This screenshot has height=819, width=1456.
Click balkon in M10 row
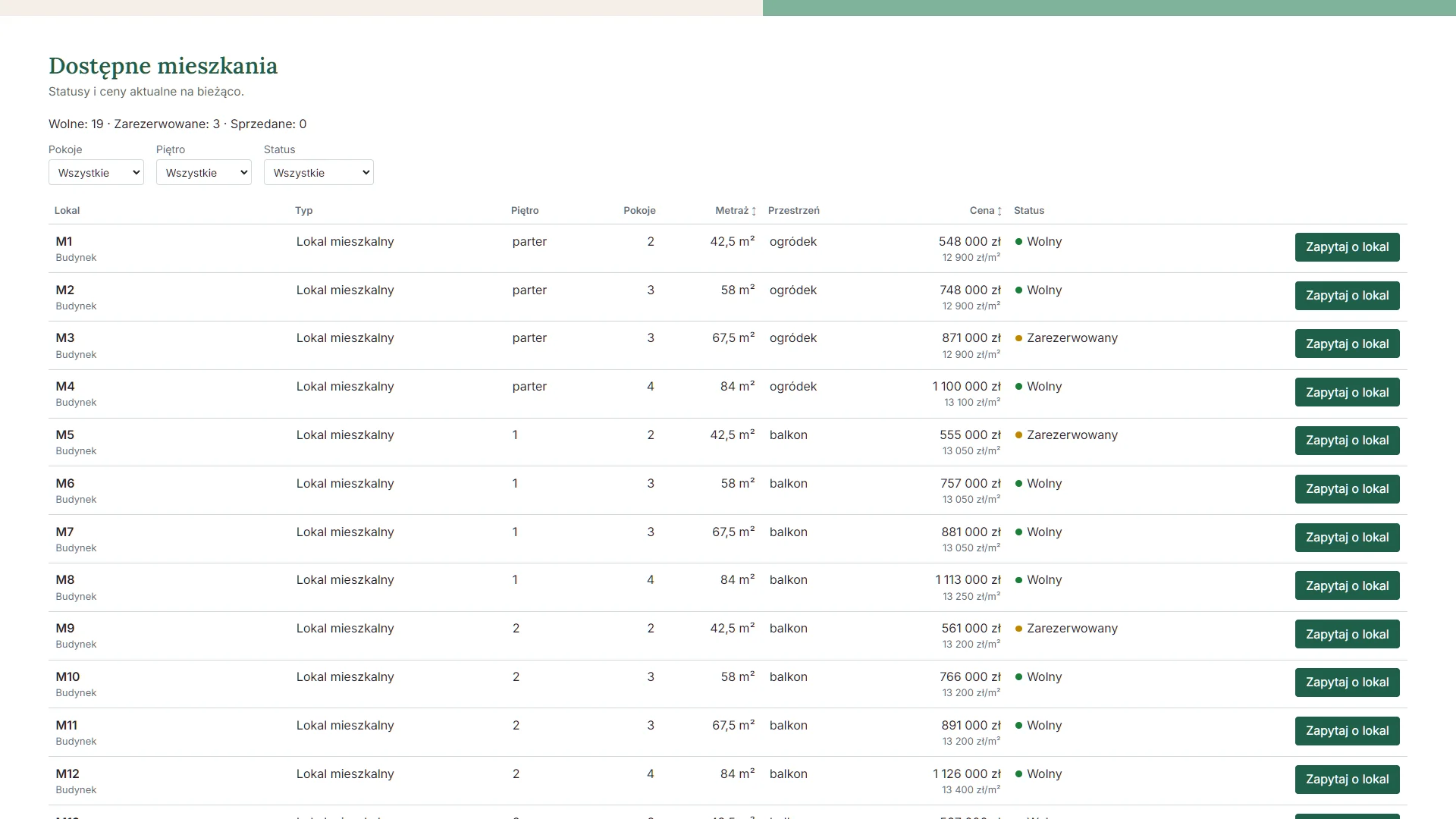(789, 677)
